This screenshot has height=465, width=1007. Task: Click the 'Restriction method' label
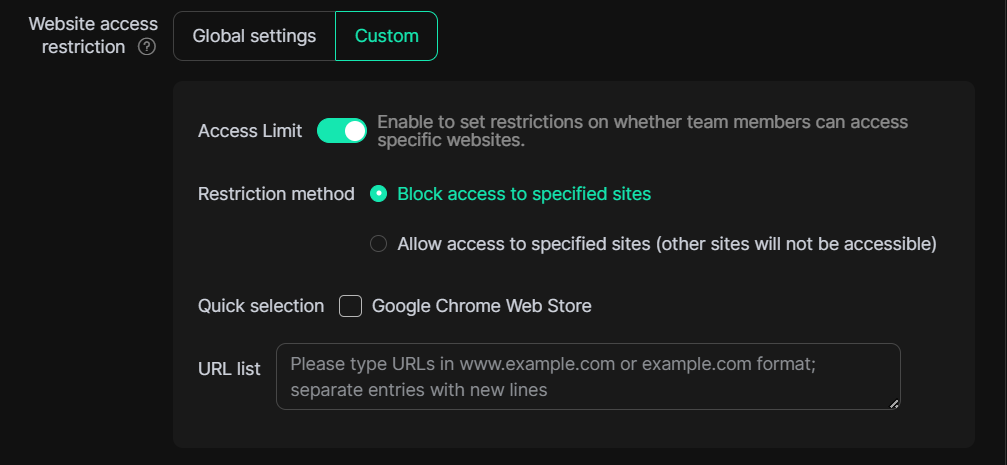(276, 194)
